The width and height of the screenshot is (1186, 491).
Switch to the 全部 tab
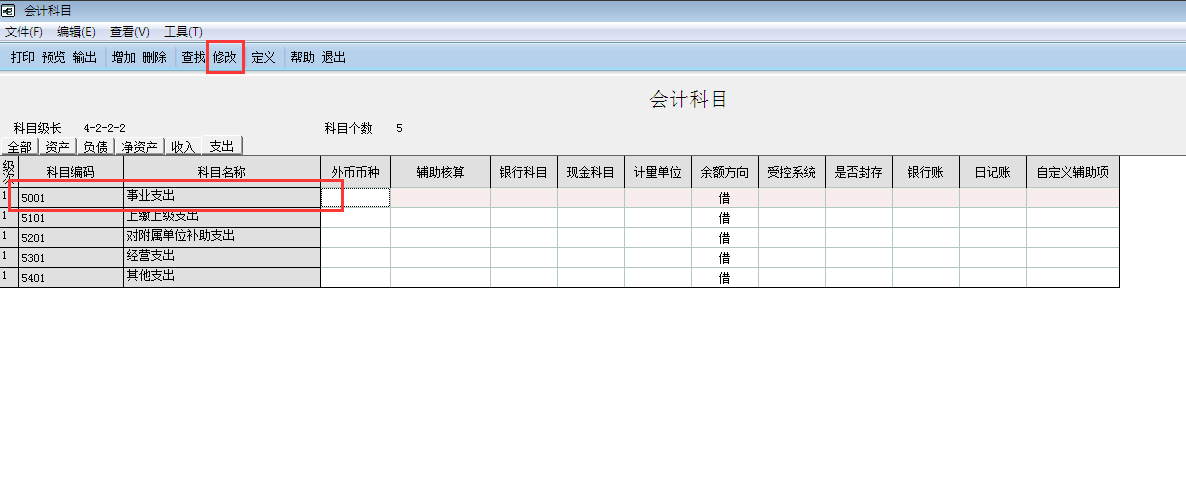[x=19, y=147]
